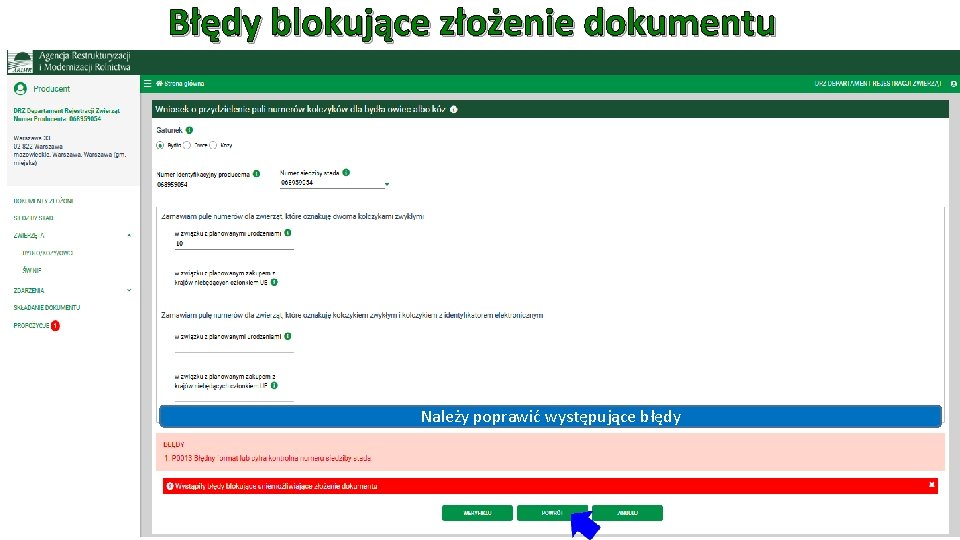
Task: Expand the Zdarzenia sidebar section
Action: tap(129, 290)
